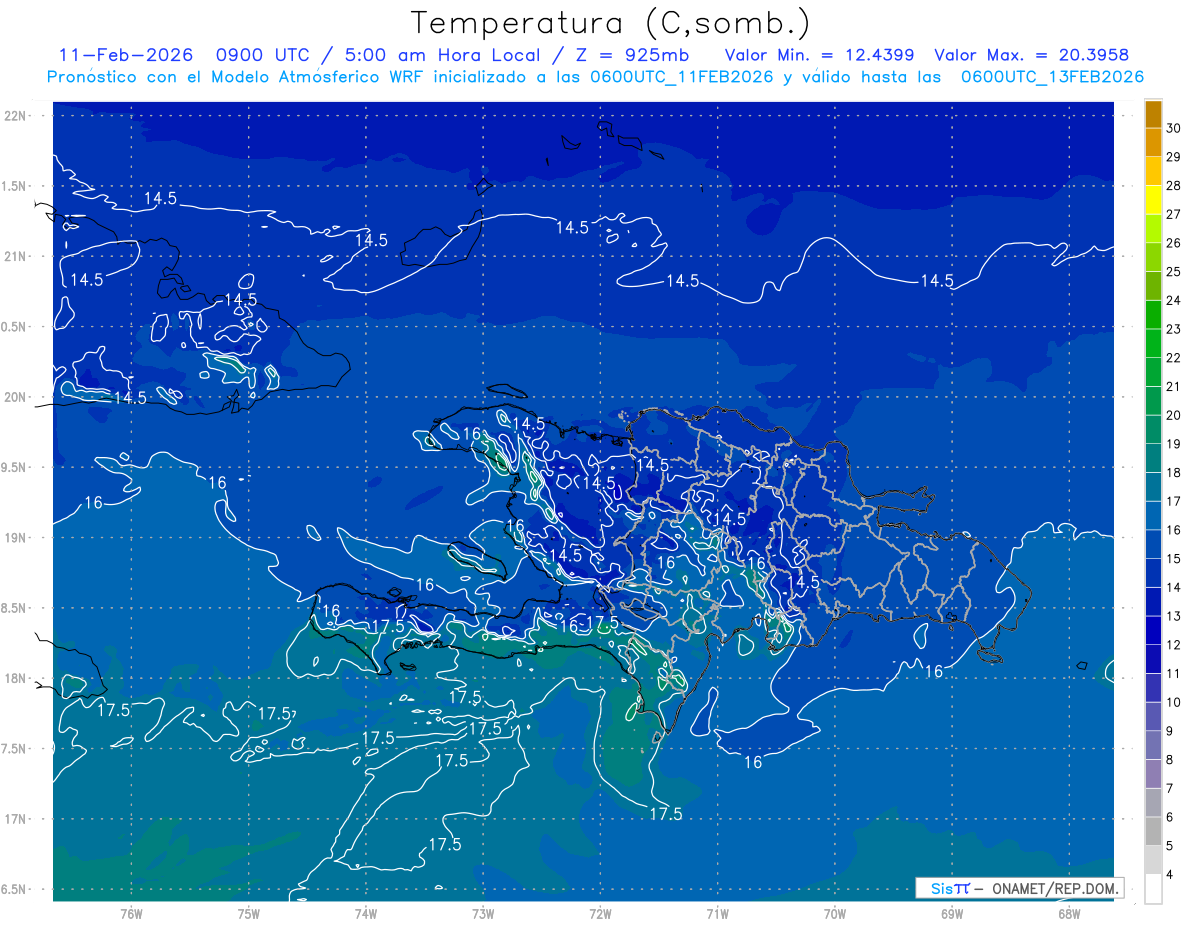The height and width of the screenshot is (927, 1200).
Task: Click the '68W' longitude axis label
Action: 1069,913
